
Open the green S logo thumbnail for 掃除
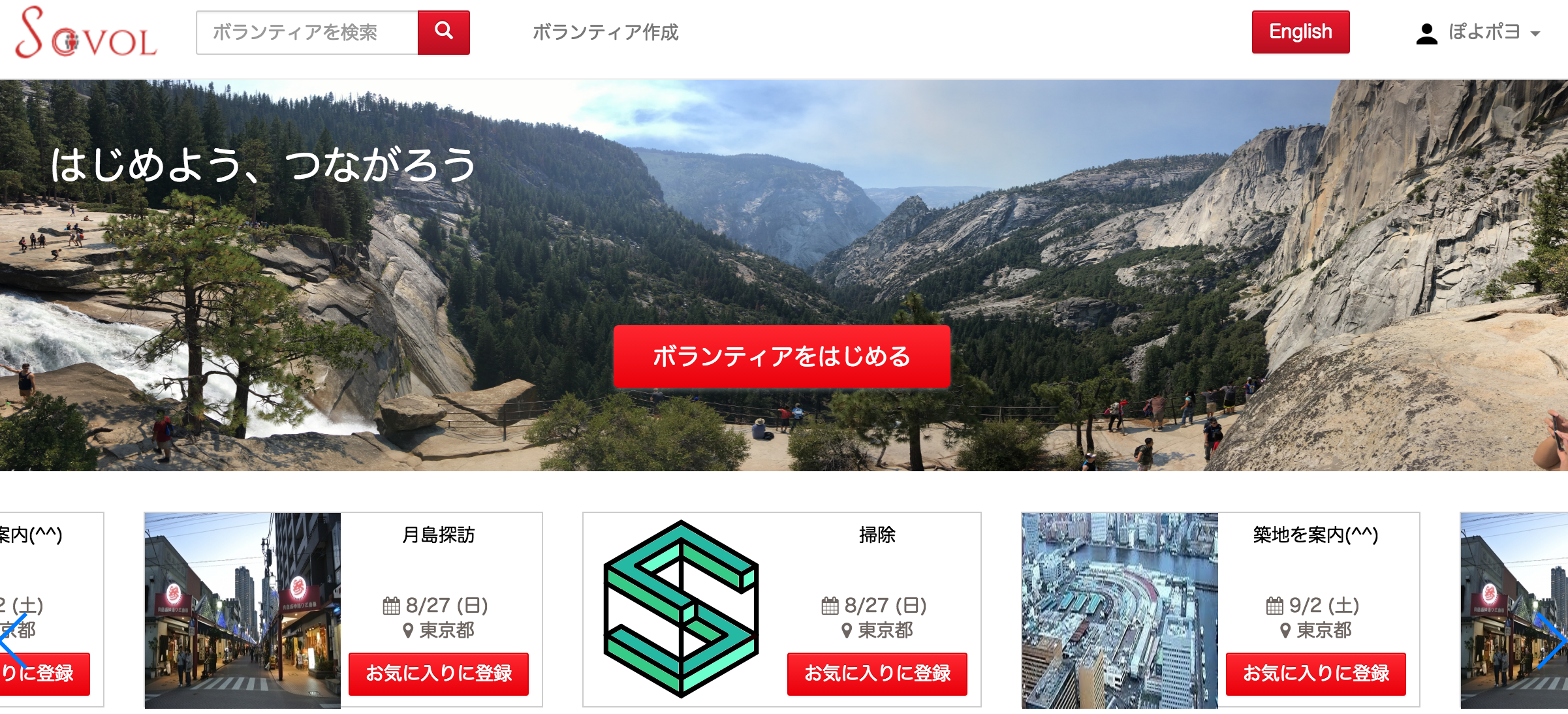[682, 610]
